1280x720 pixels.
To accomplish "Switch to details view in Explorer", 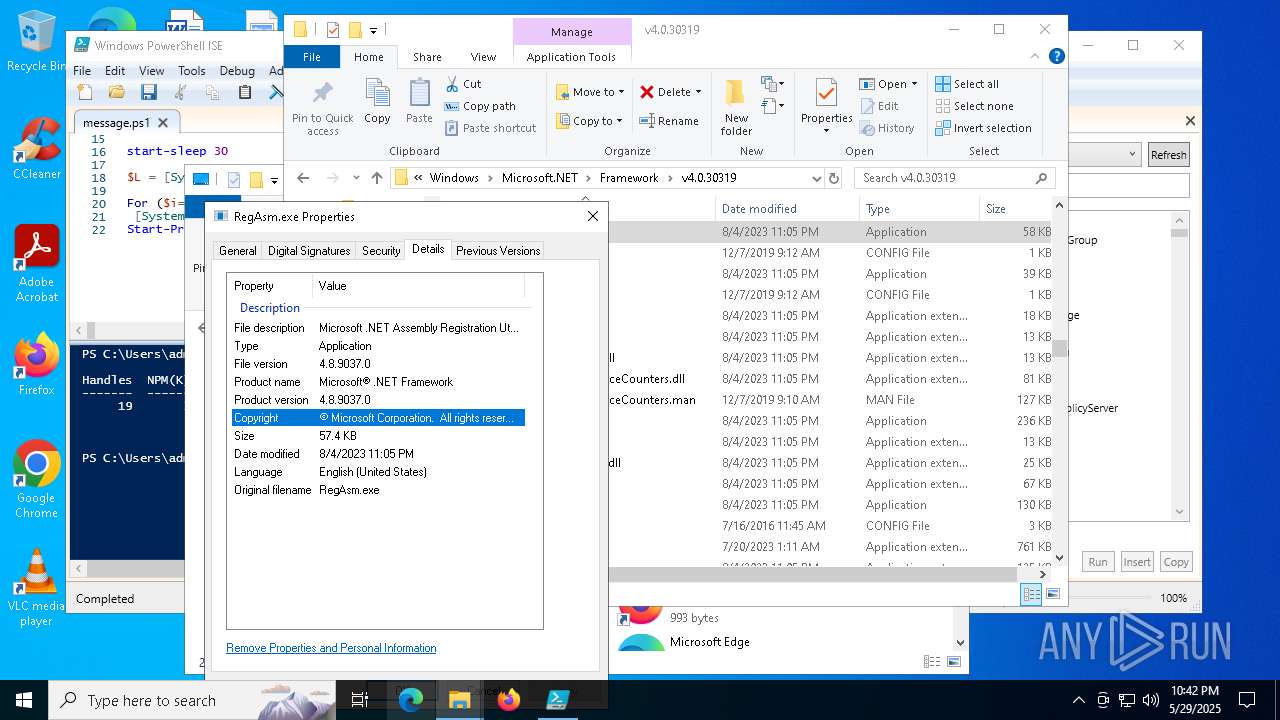I will point(1031,594).
